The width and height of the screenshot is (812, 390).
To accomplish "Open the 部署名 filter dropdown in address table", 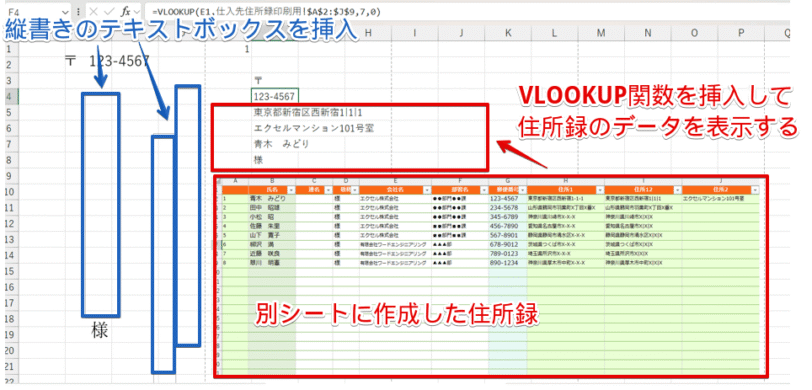I will [x=483, y=190].
